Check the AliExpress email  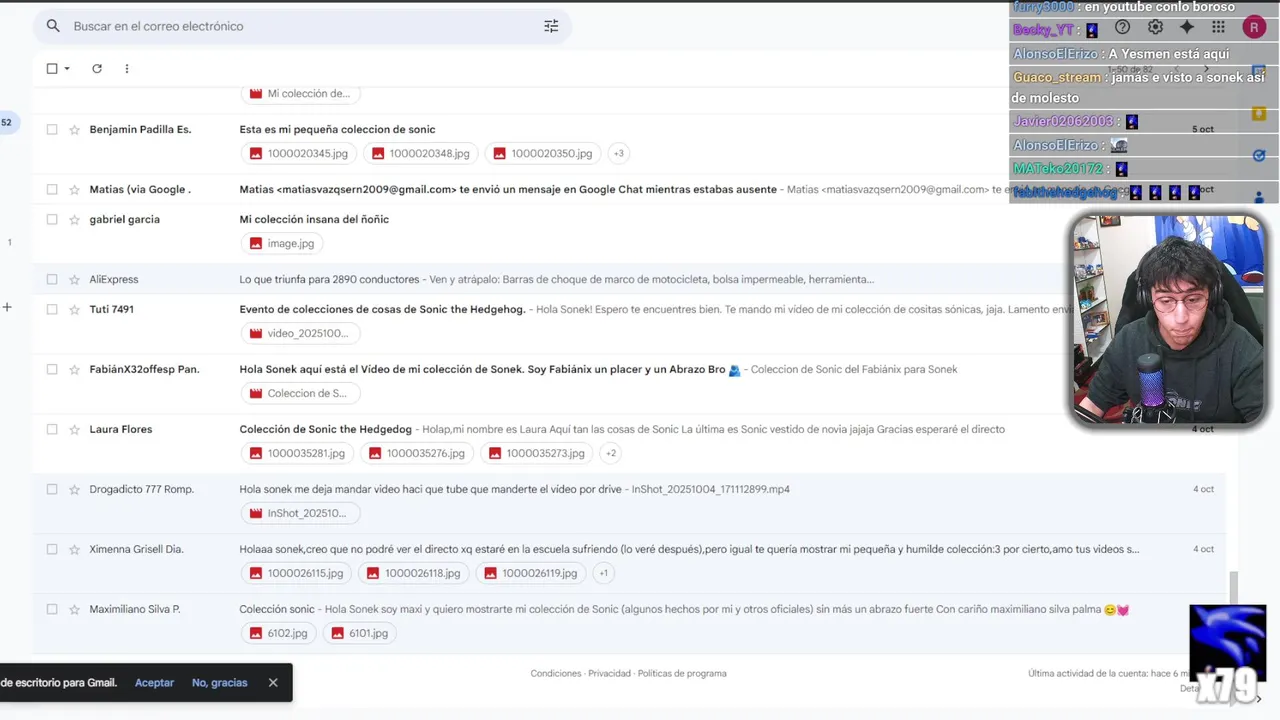(x=52, y=279)
